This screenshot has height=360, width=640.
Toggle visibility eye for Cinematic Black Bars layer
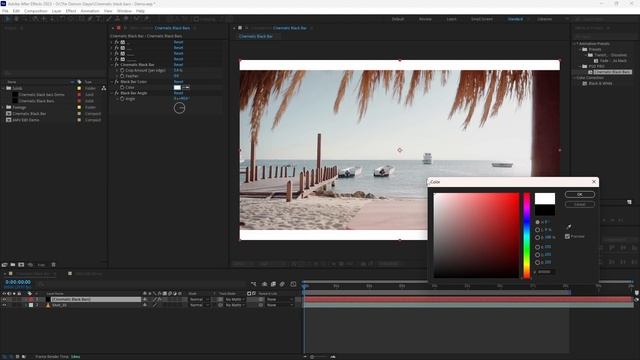[x=4, y=299]
